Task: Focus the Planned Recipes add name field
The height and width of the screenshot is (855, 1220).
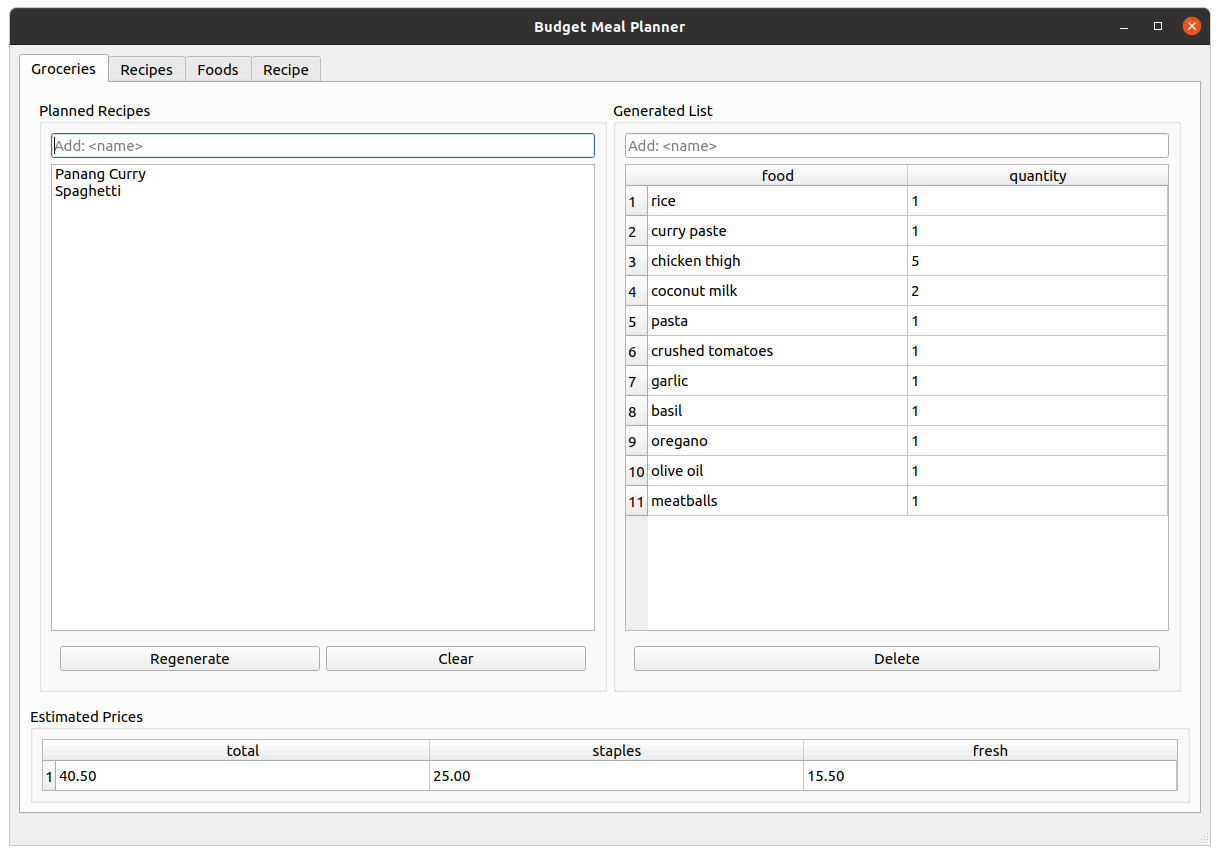Action: point(323,146)
